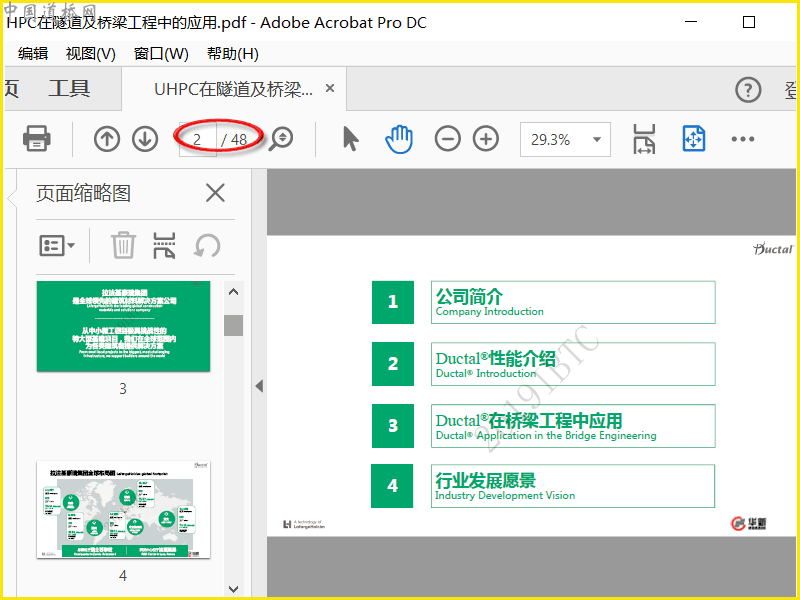Close the UHPC document tab
800x600 pixels.
pyautogui.click(x=330, y=88)
